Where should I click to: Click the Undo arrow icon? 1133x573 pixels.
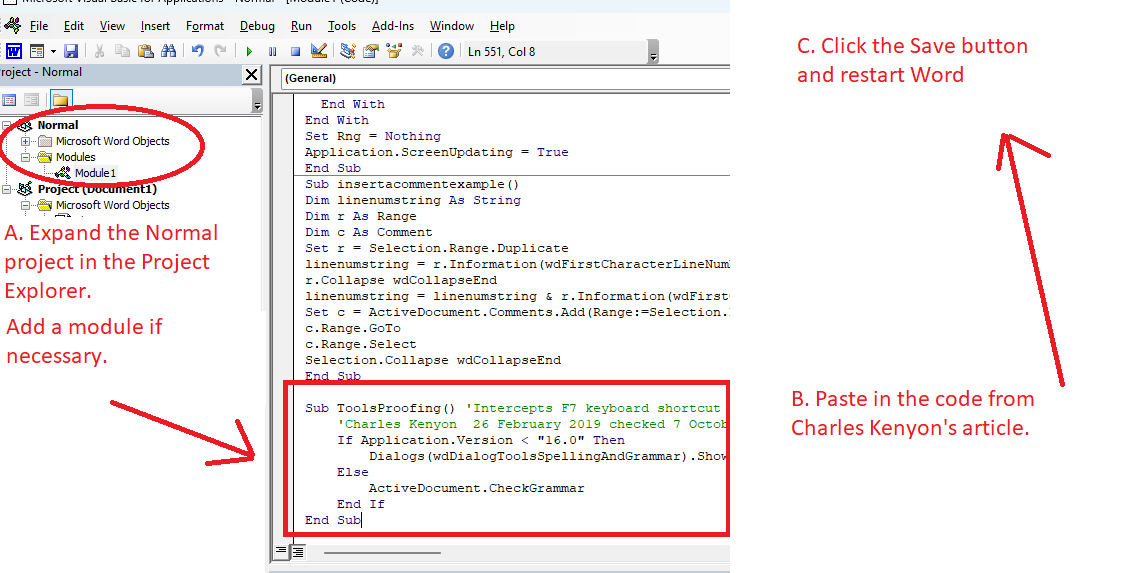[x=197, y=51]
